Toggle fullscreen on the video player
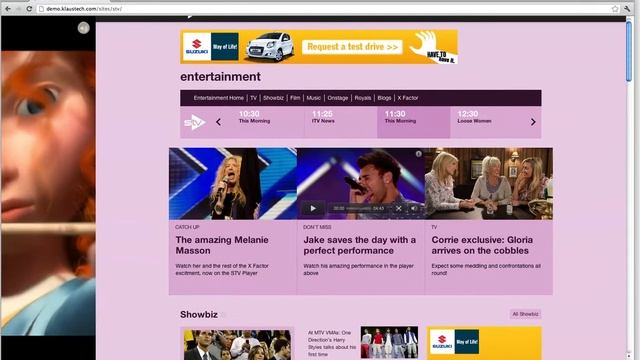Image resolution: width=640 pixels, height=360 pixels. click(398, 209)
